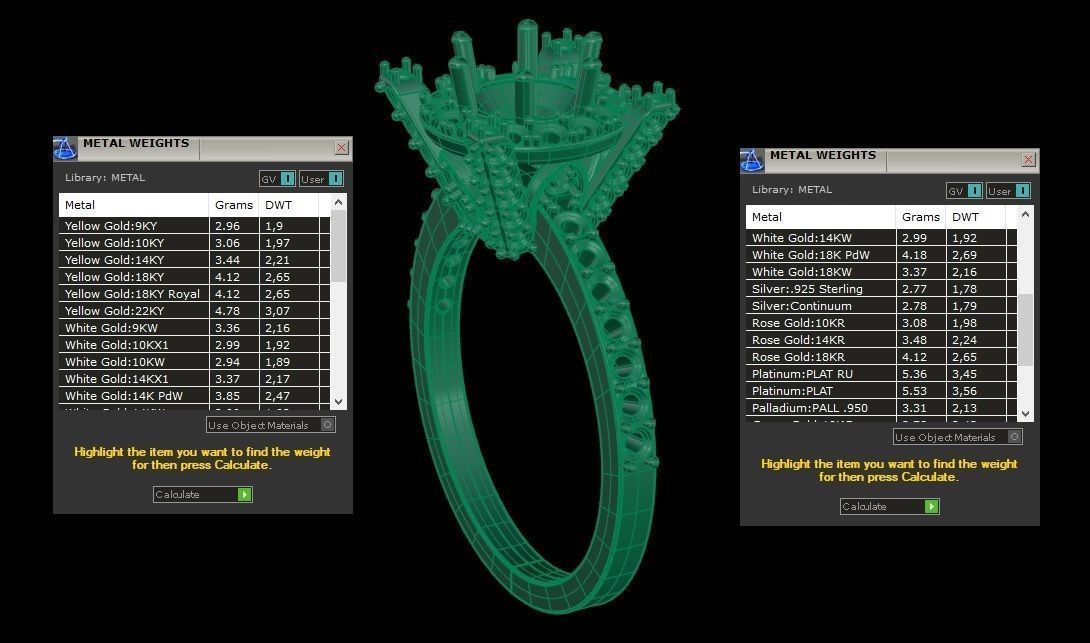Click the Grams column header in left panel

(234, 205)
